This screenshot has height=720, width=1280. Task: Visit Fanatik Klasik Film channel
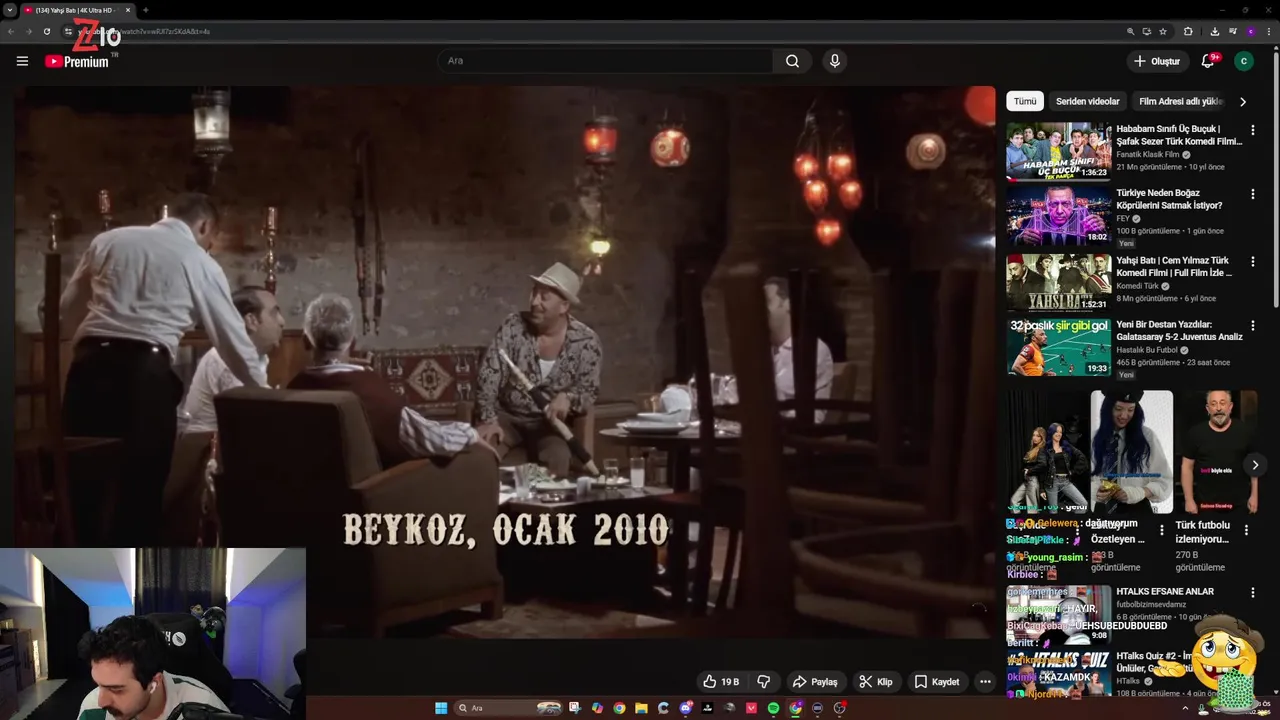pyautogui.click(x=1148, y=155)
